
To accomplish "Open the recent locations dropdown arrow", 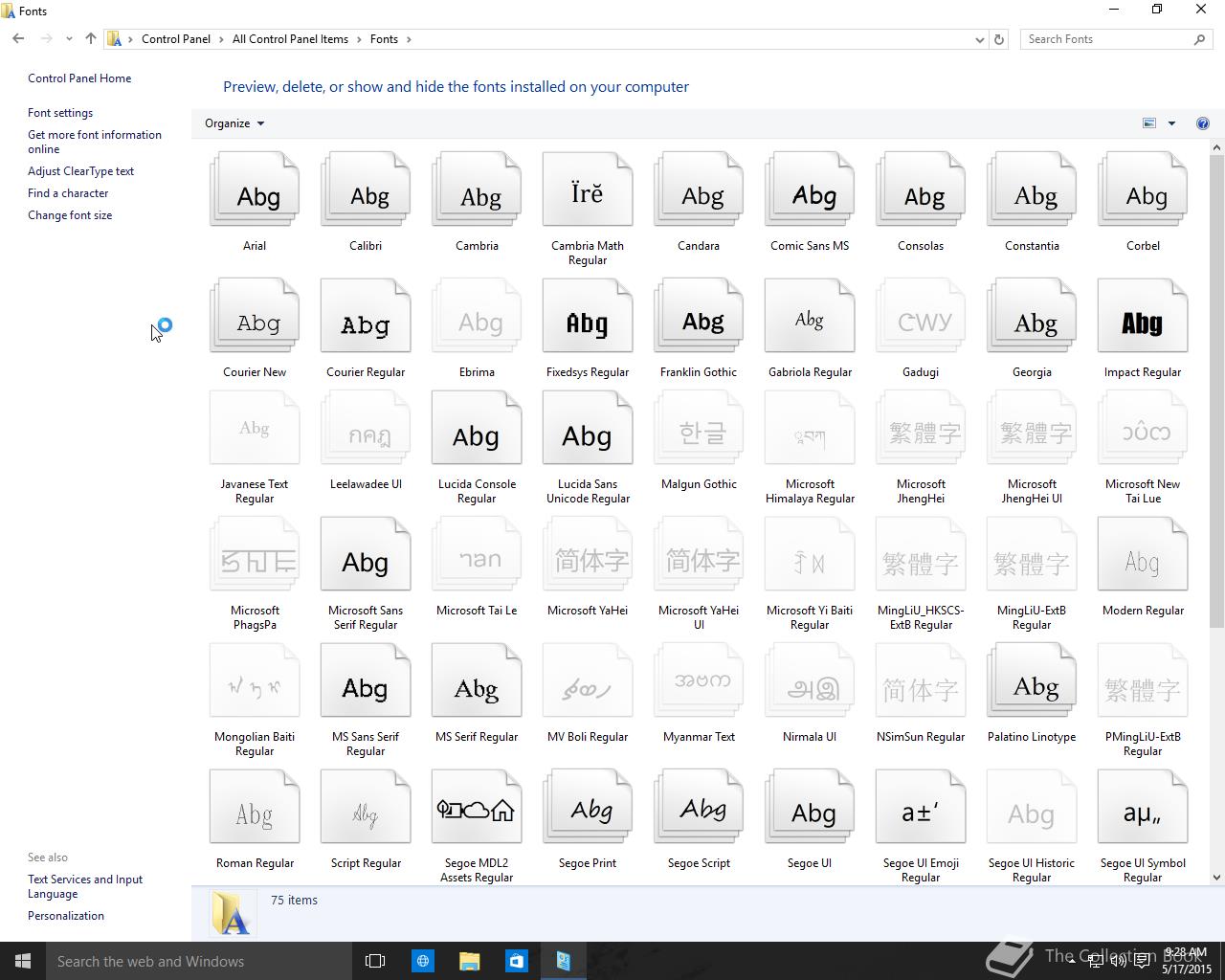I will [69, 39].
